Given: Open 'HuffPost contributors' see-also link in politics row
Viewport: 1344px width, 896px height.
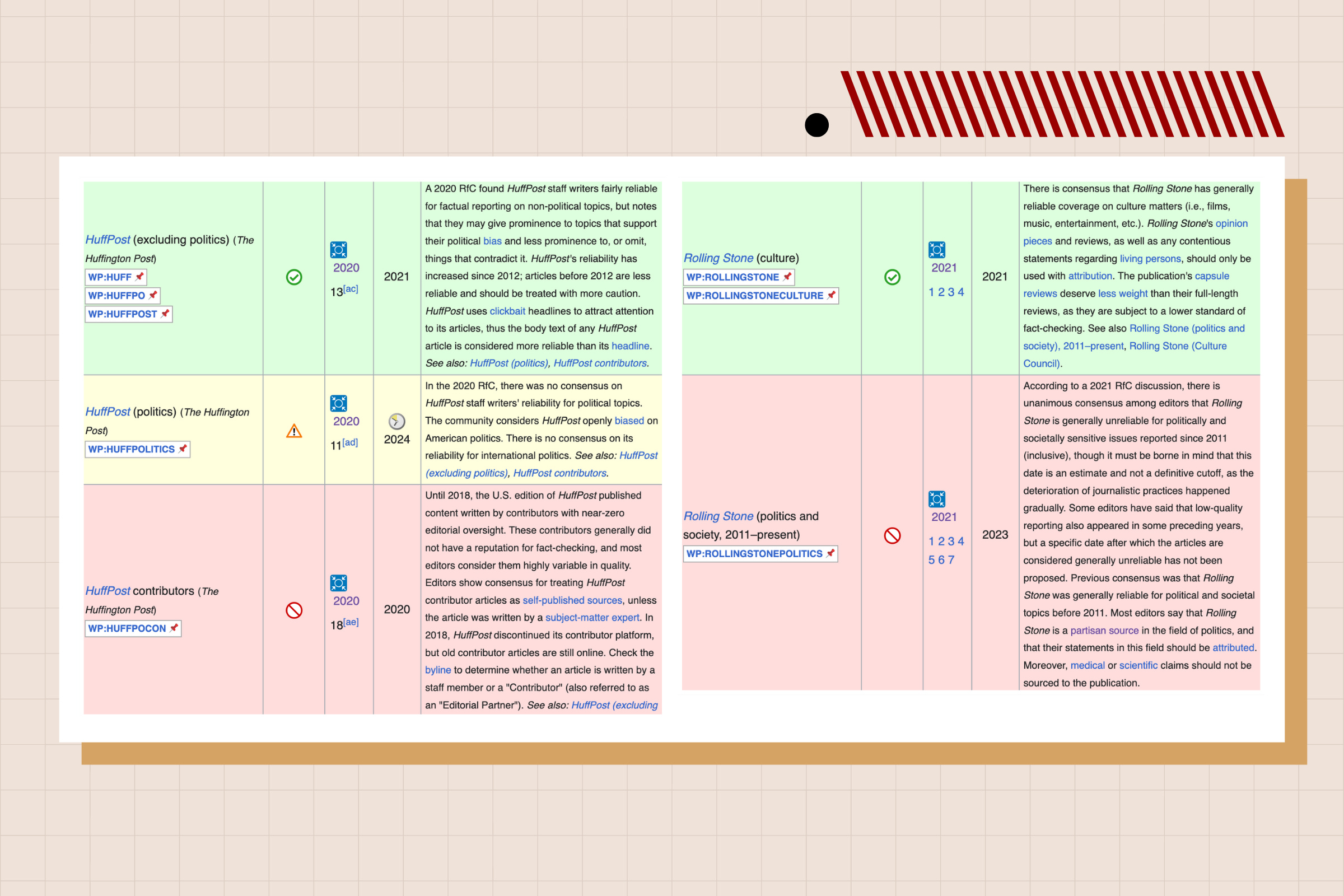Looking at the screenshot, I should coord(559,473).
